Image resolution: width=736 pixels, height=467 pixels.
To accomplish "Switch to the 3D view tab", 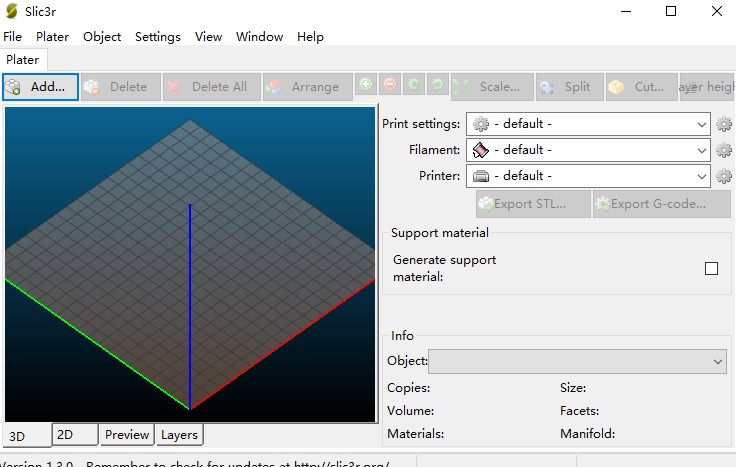I will pyautogui.click(x=27, y=436).
